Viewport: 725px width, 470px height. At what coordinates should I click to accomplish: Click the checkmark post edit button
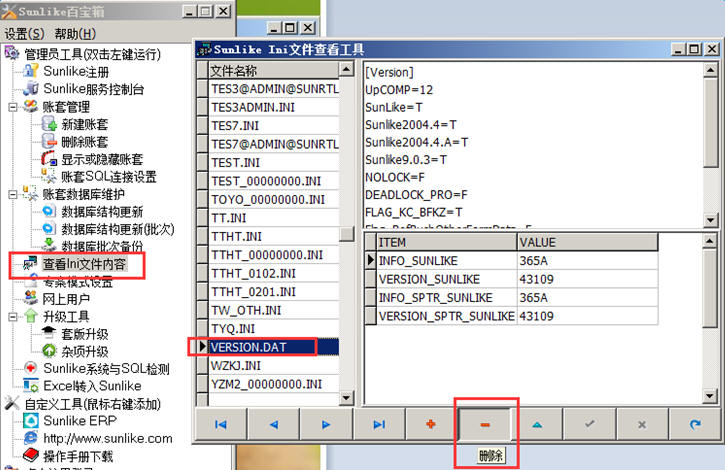[590, 424]
